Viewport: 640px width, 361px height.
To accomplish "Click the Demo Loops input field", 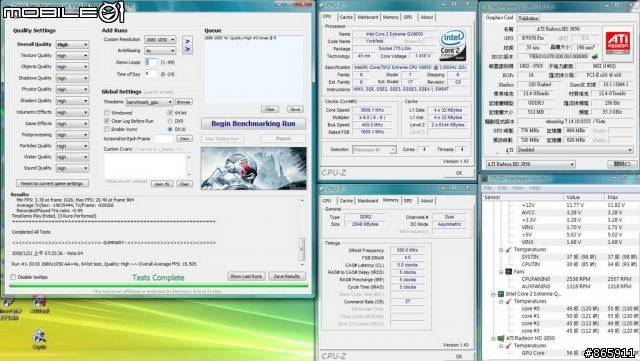I will point(151,62).
